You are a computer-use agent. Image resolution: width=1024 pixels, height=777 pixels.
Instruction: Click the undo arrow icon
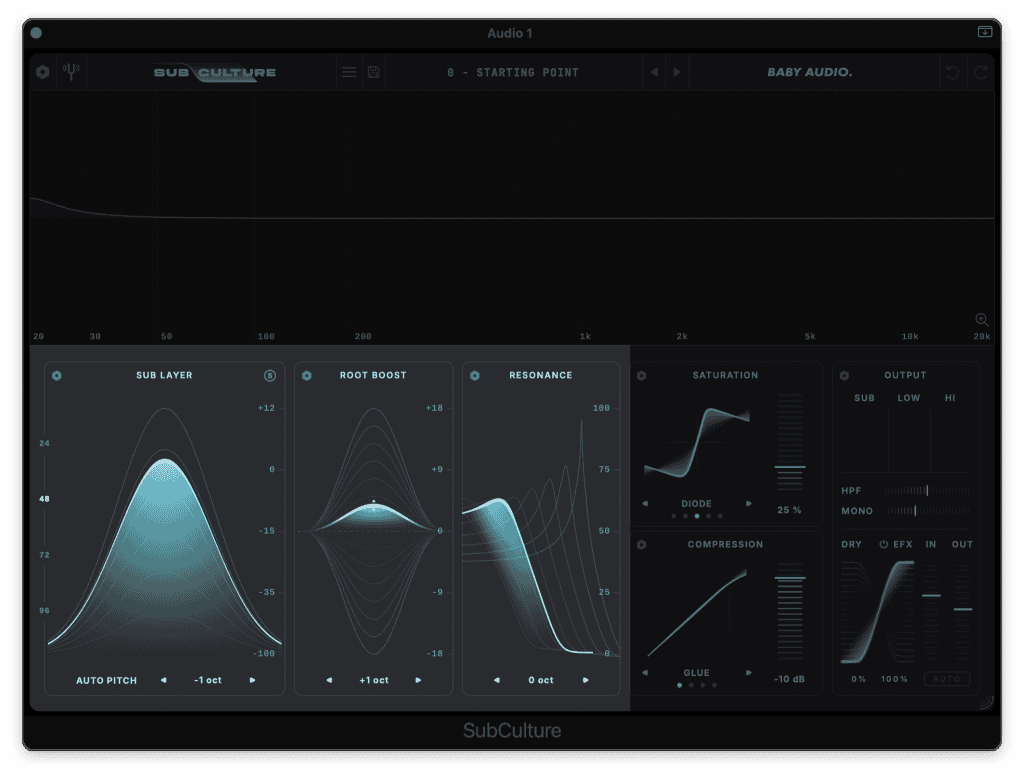point(953,72)
